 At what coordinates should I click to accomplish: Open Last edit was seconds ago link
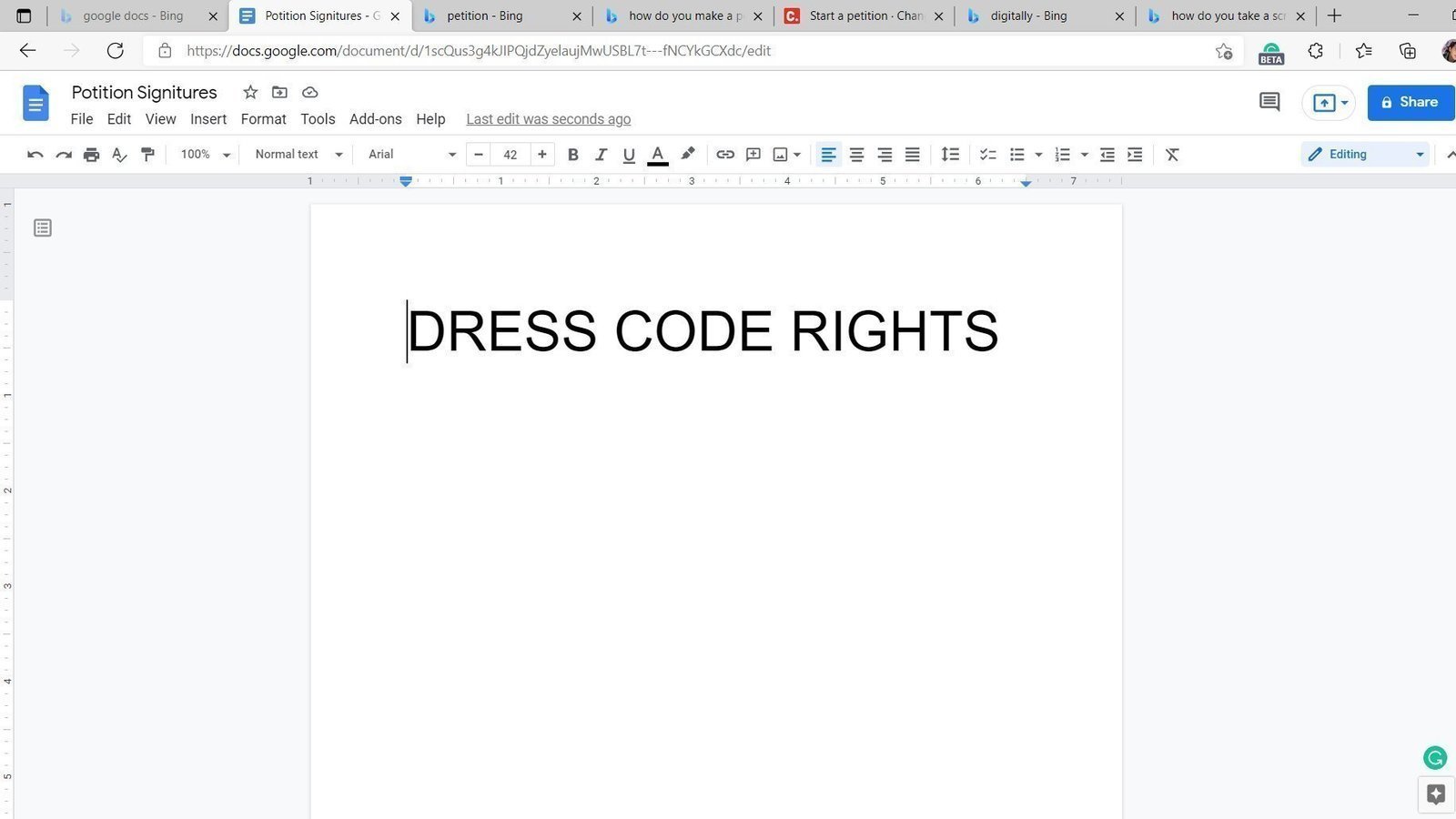[x=548, y=118]
